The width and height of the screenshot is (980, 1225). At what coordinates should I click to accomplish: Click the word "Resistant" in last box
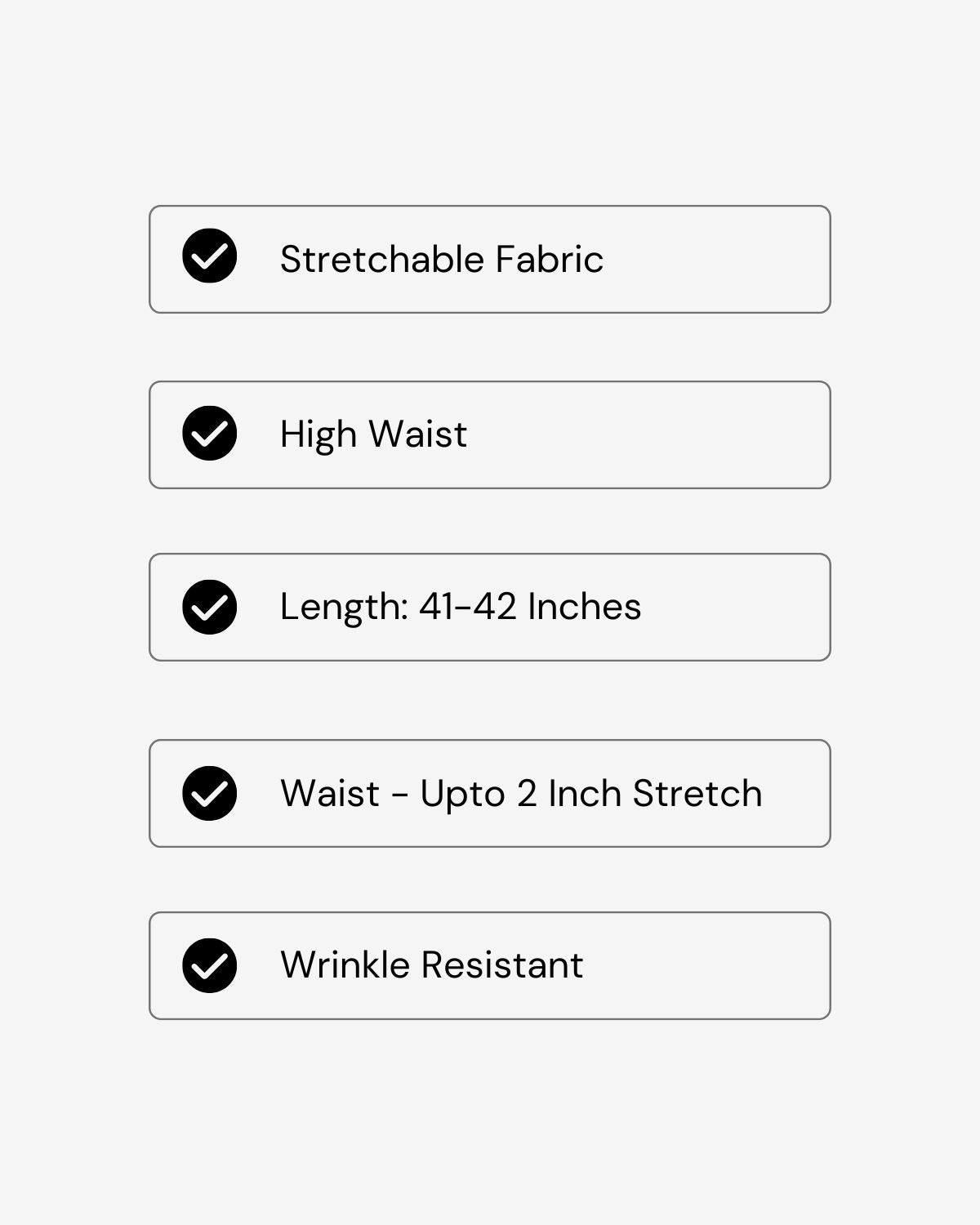tap(501, 965)
